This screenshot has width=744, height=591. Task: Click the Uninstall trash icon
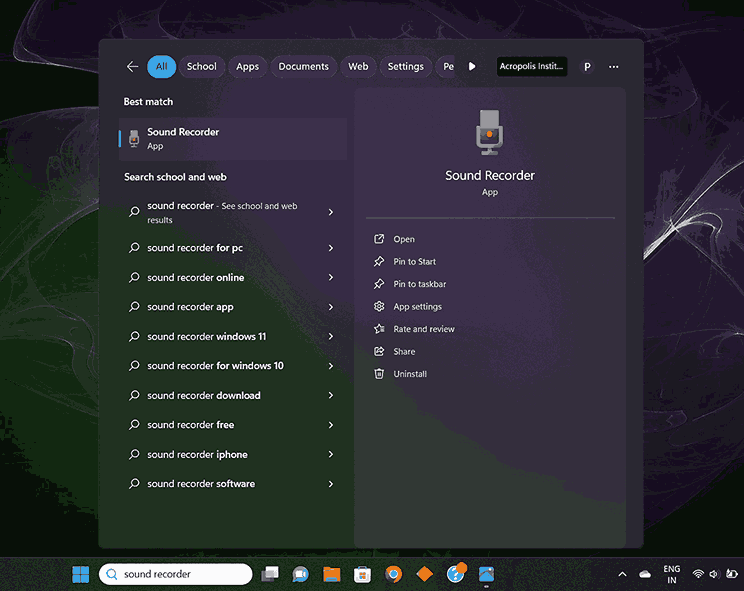tap(379, 374)
